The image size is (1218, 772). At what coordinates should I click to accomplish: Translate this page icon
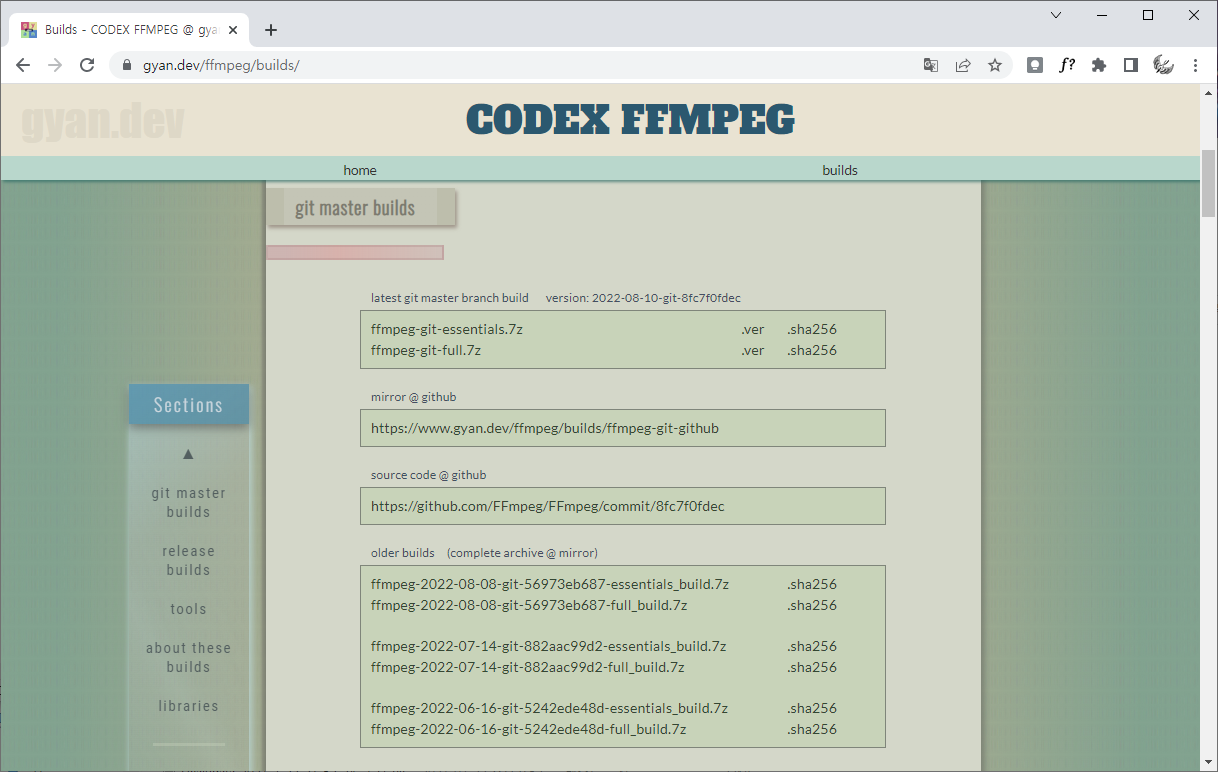(x=931, y=65)
